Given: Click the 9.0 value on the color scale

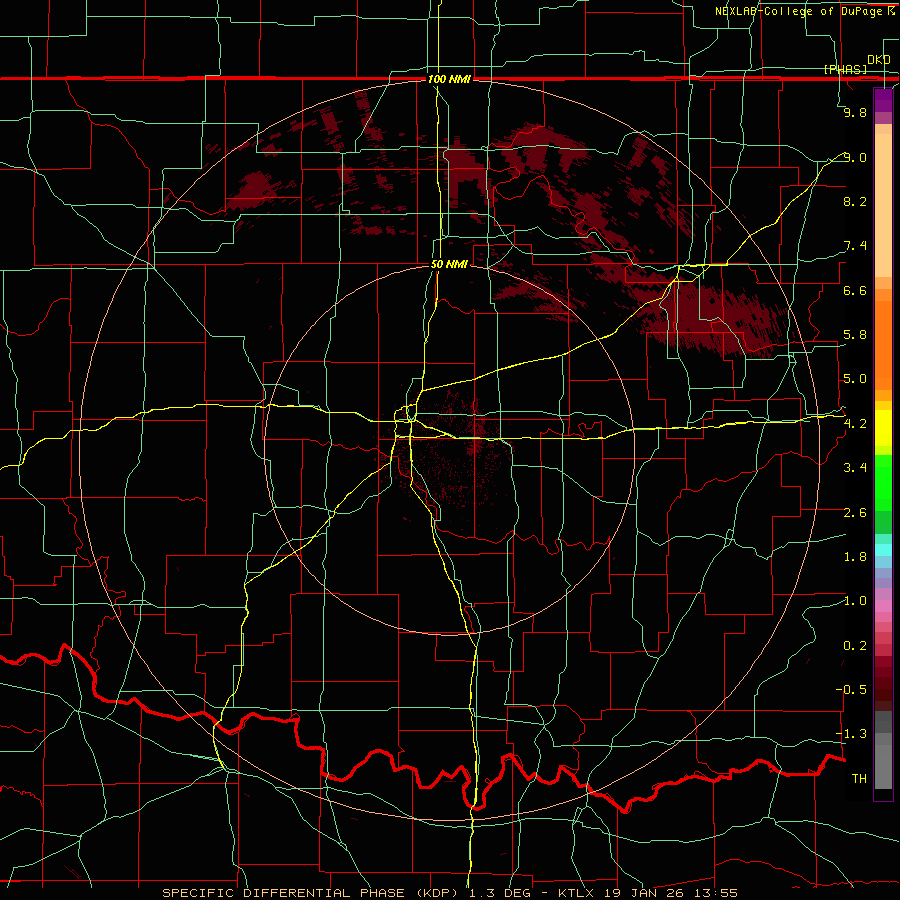Looking at the screenshot, I should [855, 158].
